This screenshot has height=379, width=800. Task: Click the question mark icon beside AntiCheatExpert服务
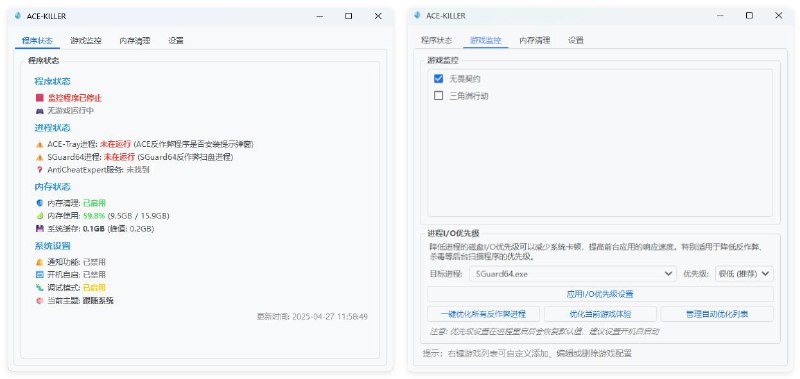pyautogui.click(x=40, y=170)
